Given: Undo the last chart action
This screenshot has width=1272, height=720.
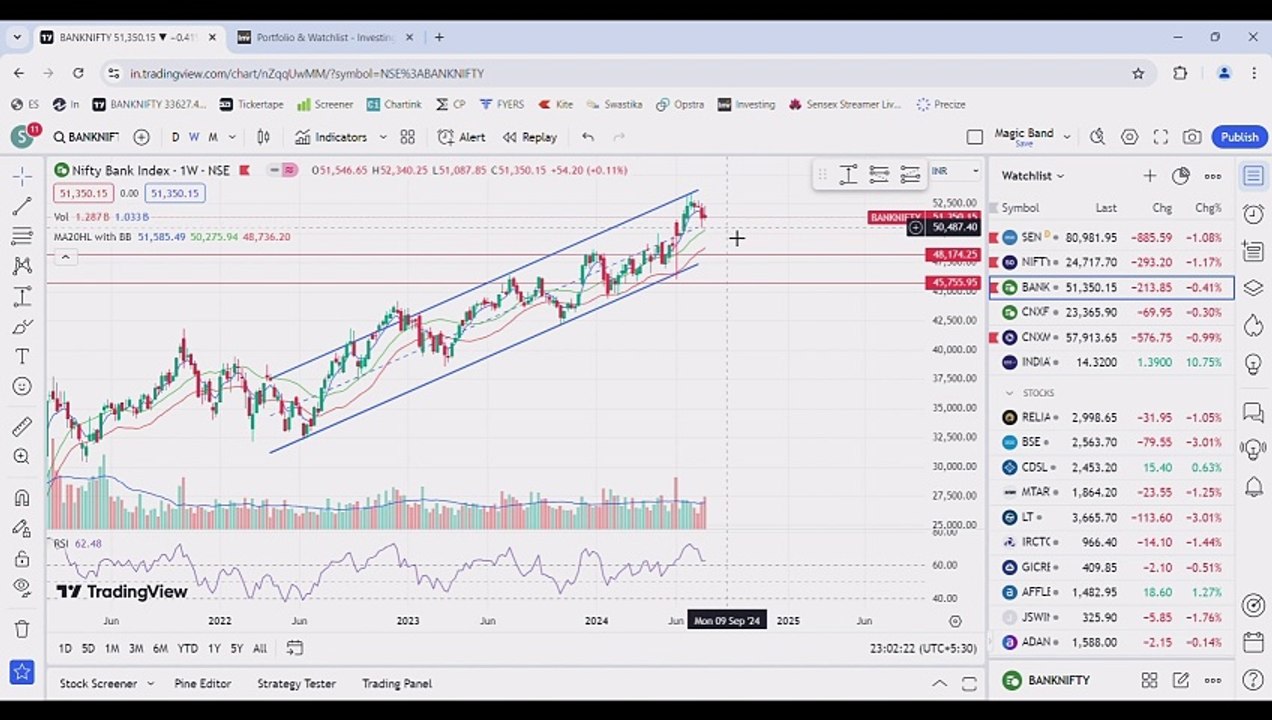Looking at the screenshot, I should point(588,137).
